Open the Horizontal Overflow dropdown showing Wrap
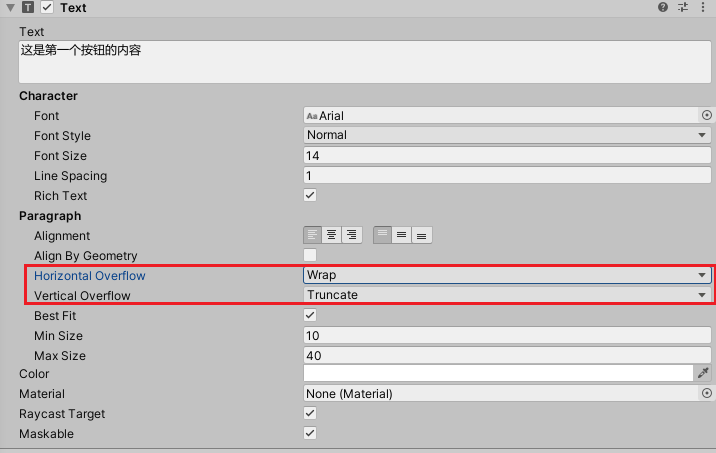Viewport: 716px width, 453px height. click(507, 275)
